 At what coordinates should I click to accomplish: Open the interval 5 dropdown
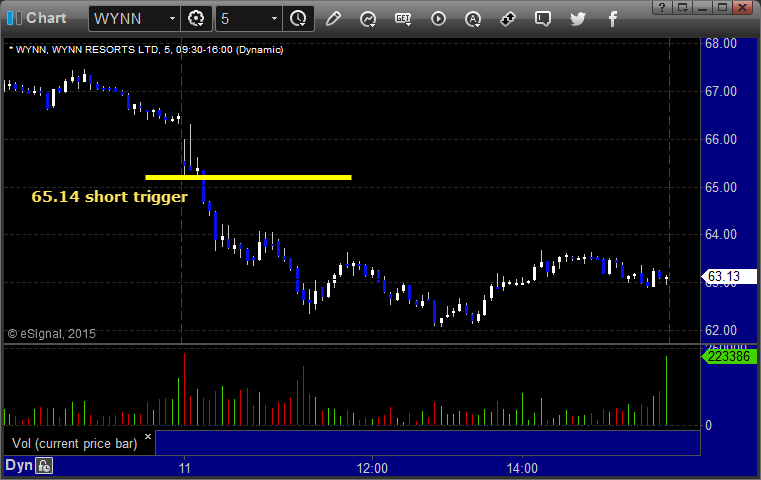pyautogui.click(x=274, y=19)
